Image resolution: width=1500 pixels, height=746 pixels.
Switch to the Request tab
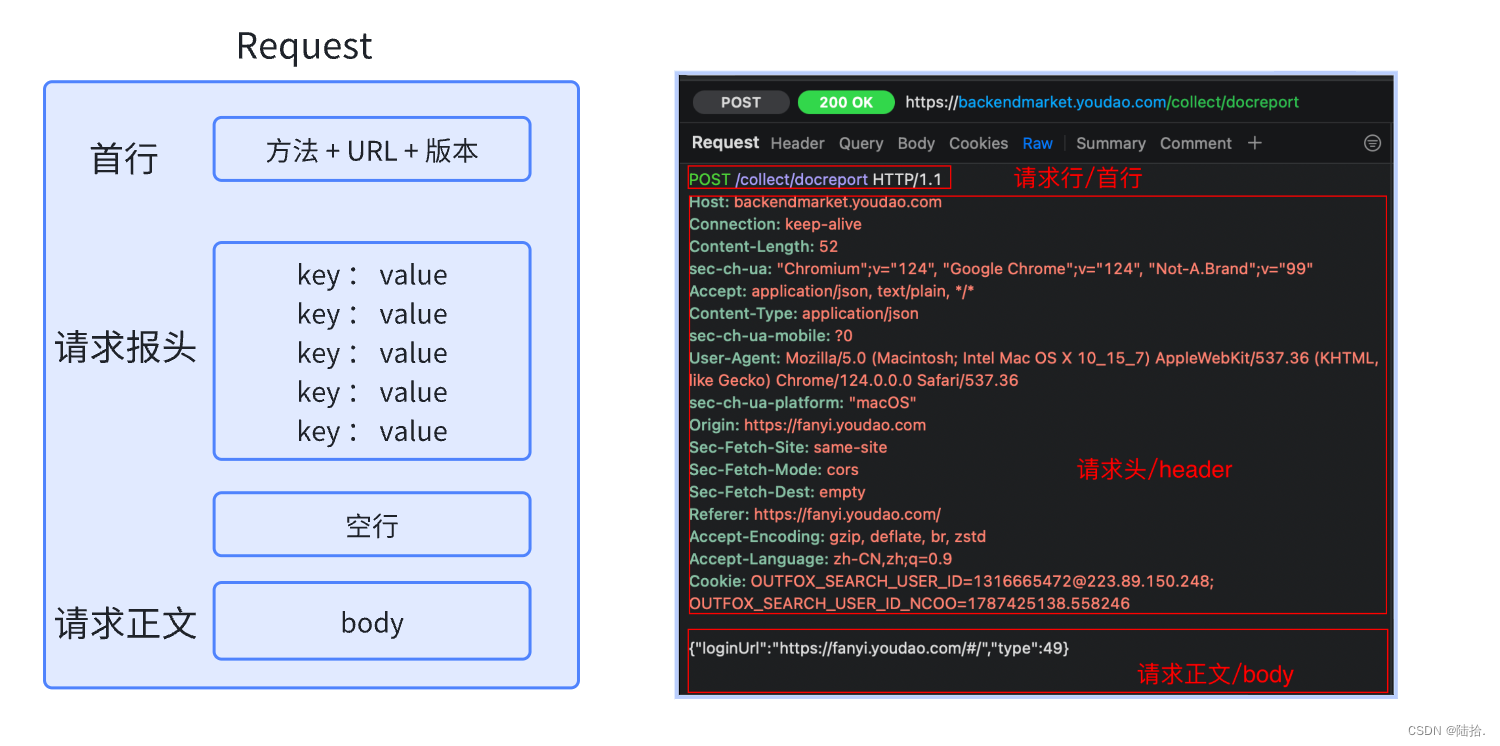pos(725,143)
